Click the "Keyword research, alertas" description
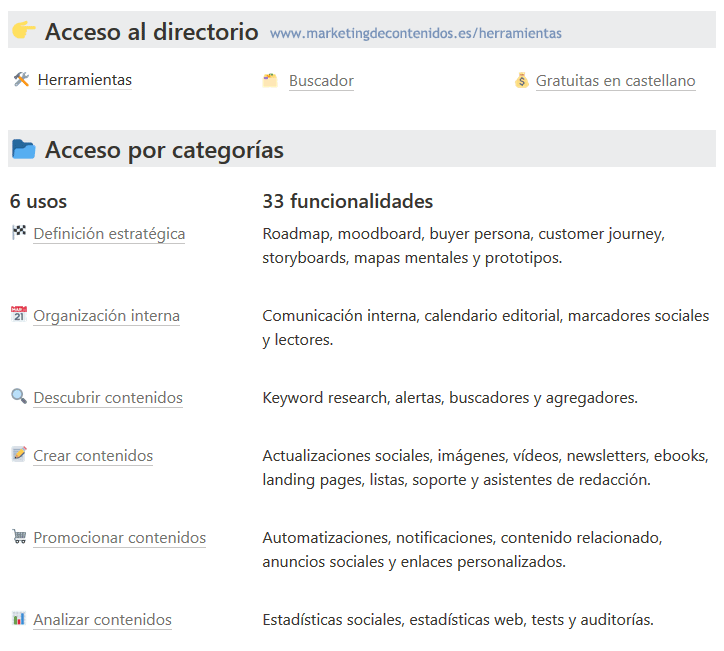The height and width of the screenshot is (651, 724). click(x=450, y=398)
